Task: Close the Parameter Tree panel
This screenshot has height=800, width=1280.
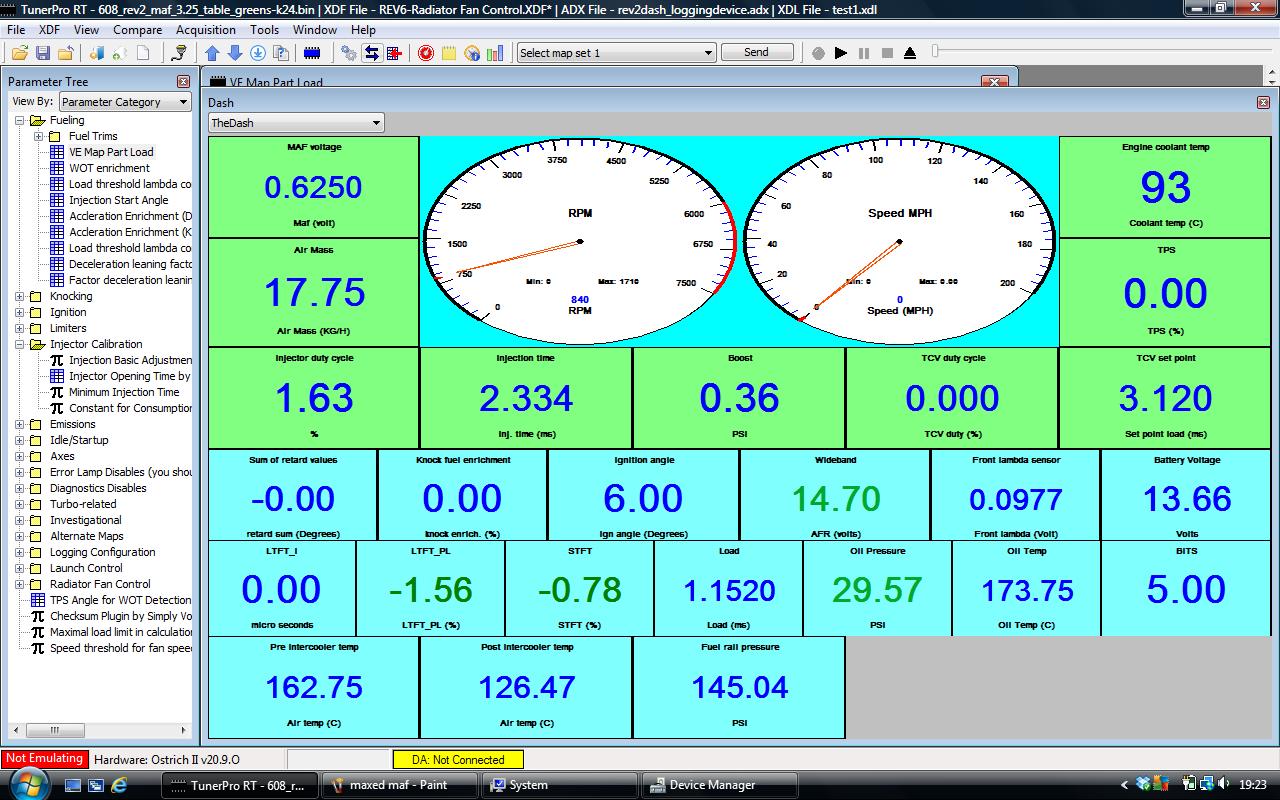Action: [183, 82]
